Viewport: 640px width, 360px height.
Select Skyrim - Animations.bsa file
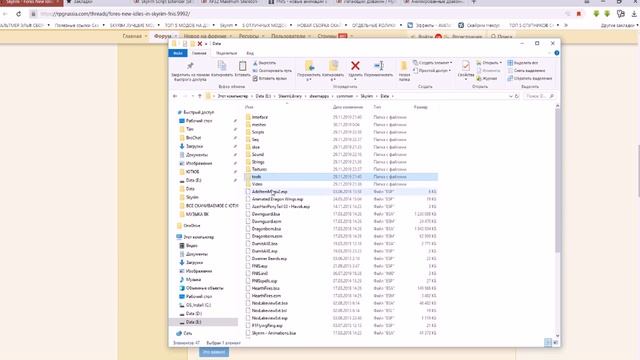click(x=273, y=333)
